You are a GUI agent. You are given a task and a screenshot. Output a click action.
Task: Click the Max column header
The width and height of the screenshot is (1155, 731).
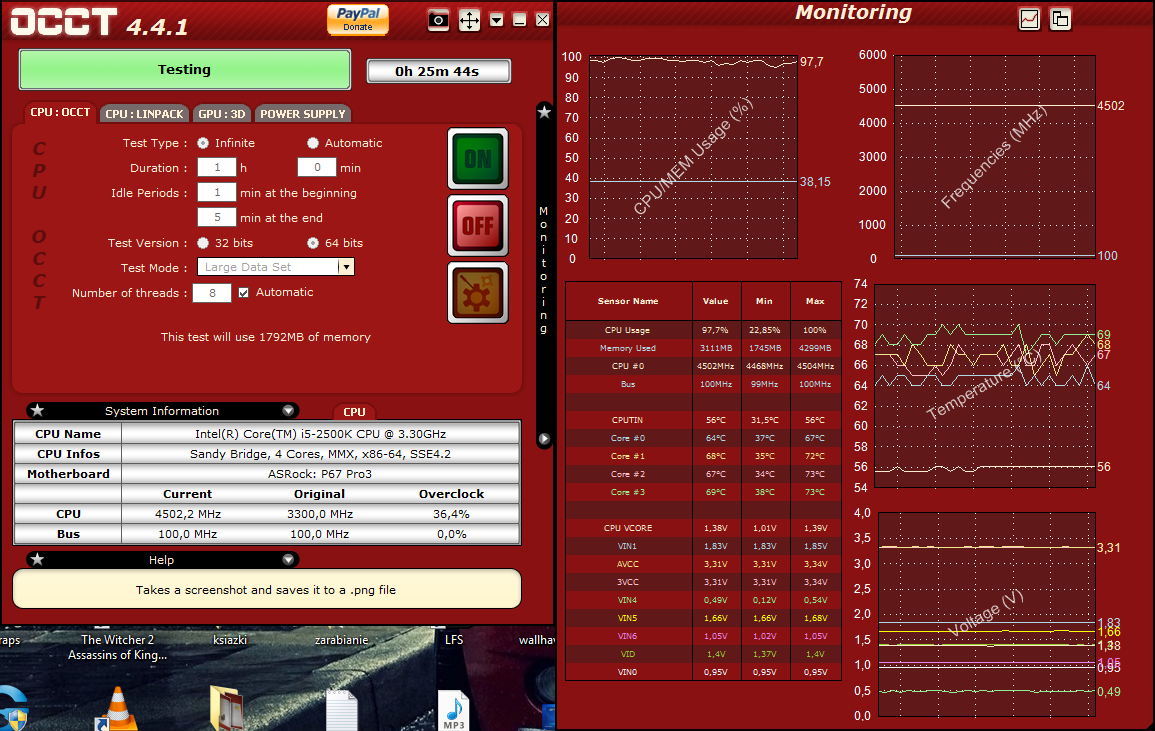pos(815,301)
